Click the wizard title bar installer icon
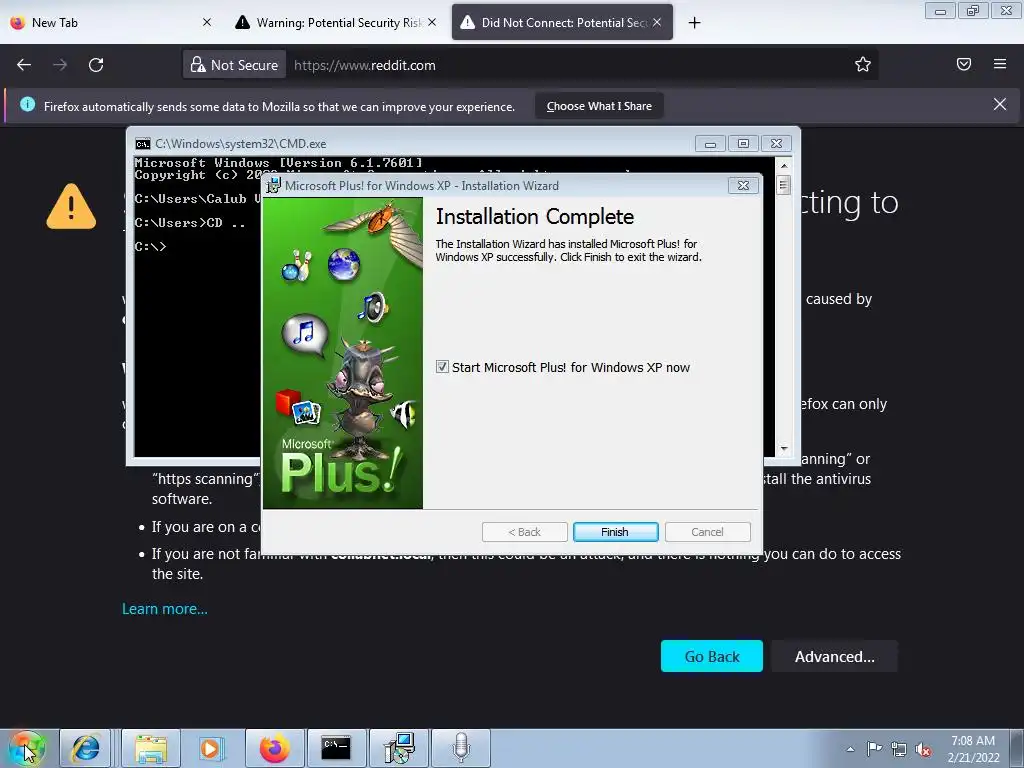Viewport: 1024px width, 768px height. (x=273, y=185)
